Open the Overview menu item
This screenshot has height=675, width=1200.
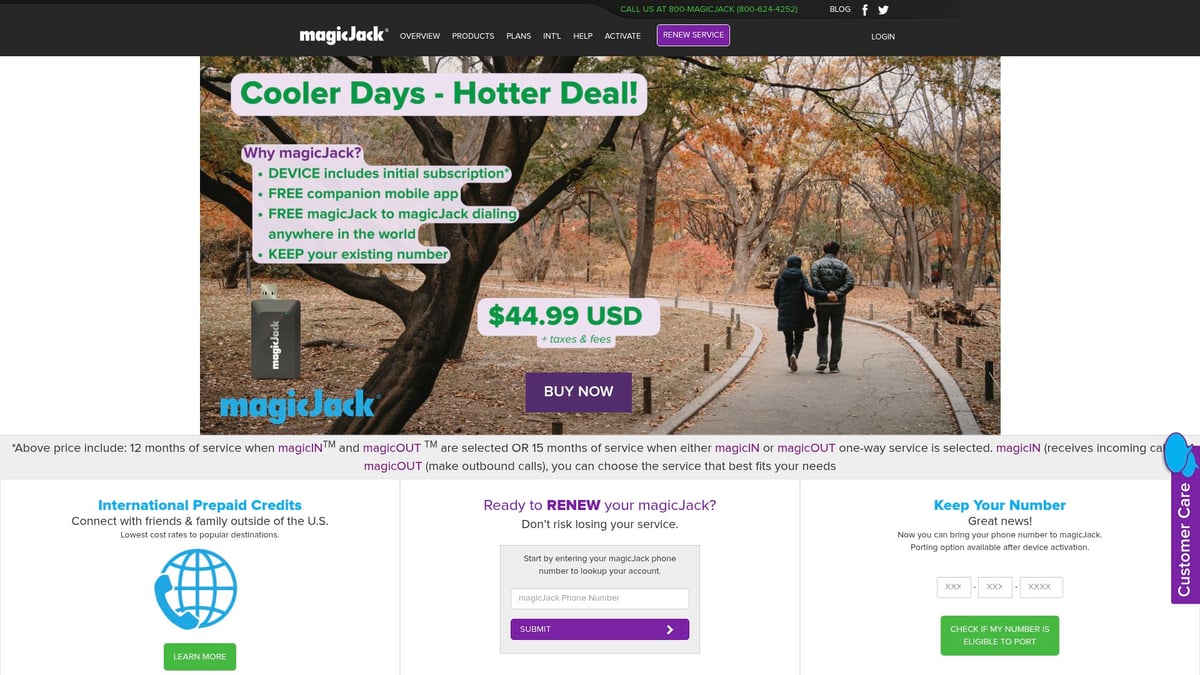click(x=420, y=36)
